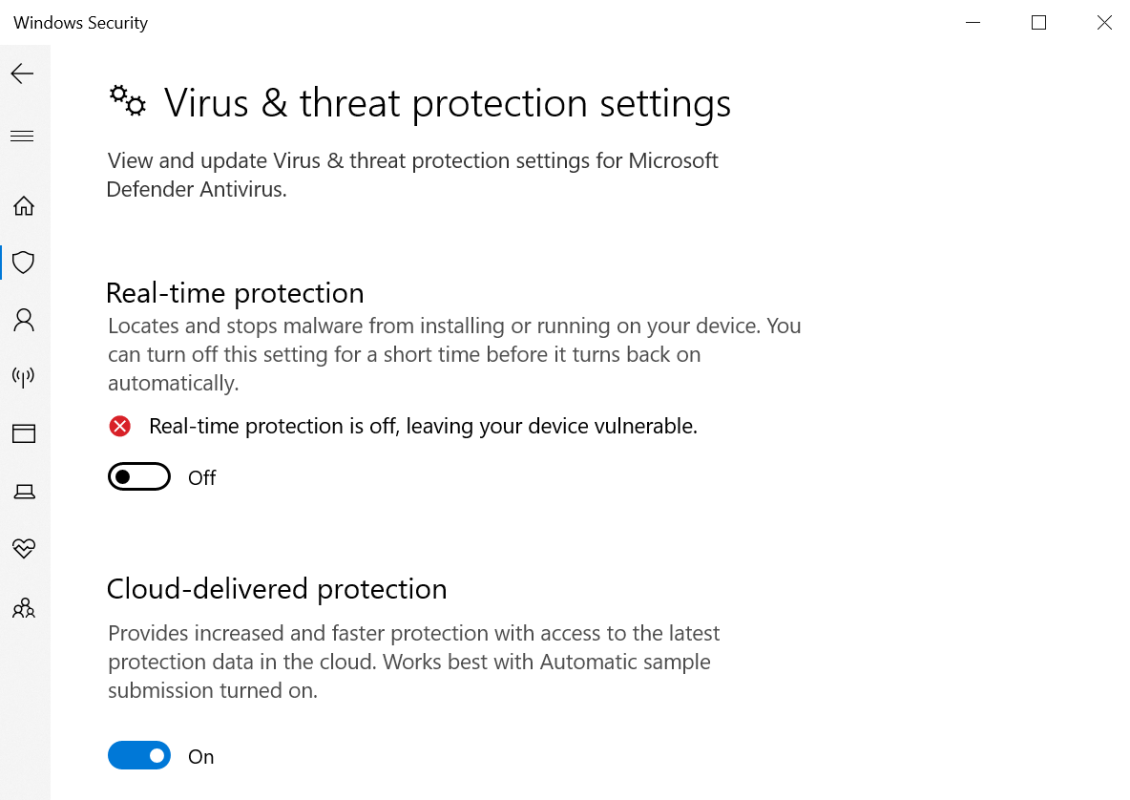Open Device performance & health heart icon
The image size is (1130, 800).
[x=24, y=548]
